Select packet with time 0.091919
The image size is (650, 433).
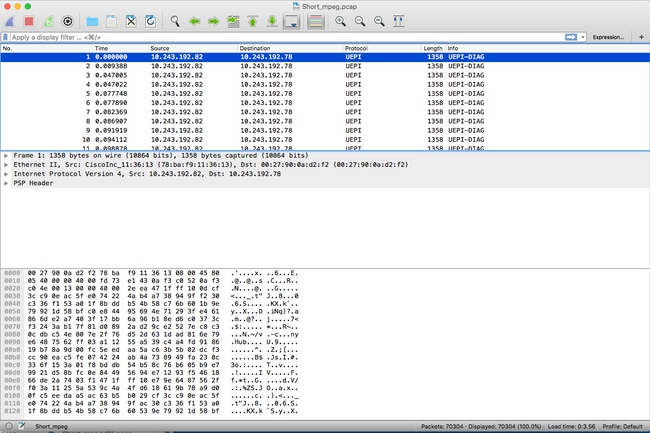tap(325, 131)
